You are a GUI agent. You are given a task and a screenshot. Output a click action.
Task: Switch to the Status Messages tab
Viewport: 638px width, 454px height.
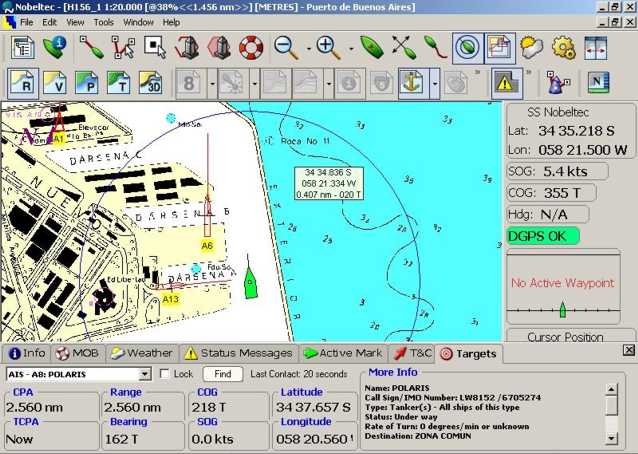point(239,353)
